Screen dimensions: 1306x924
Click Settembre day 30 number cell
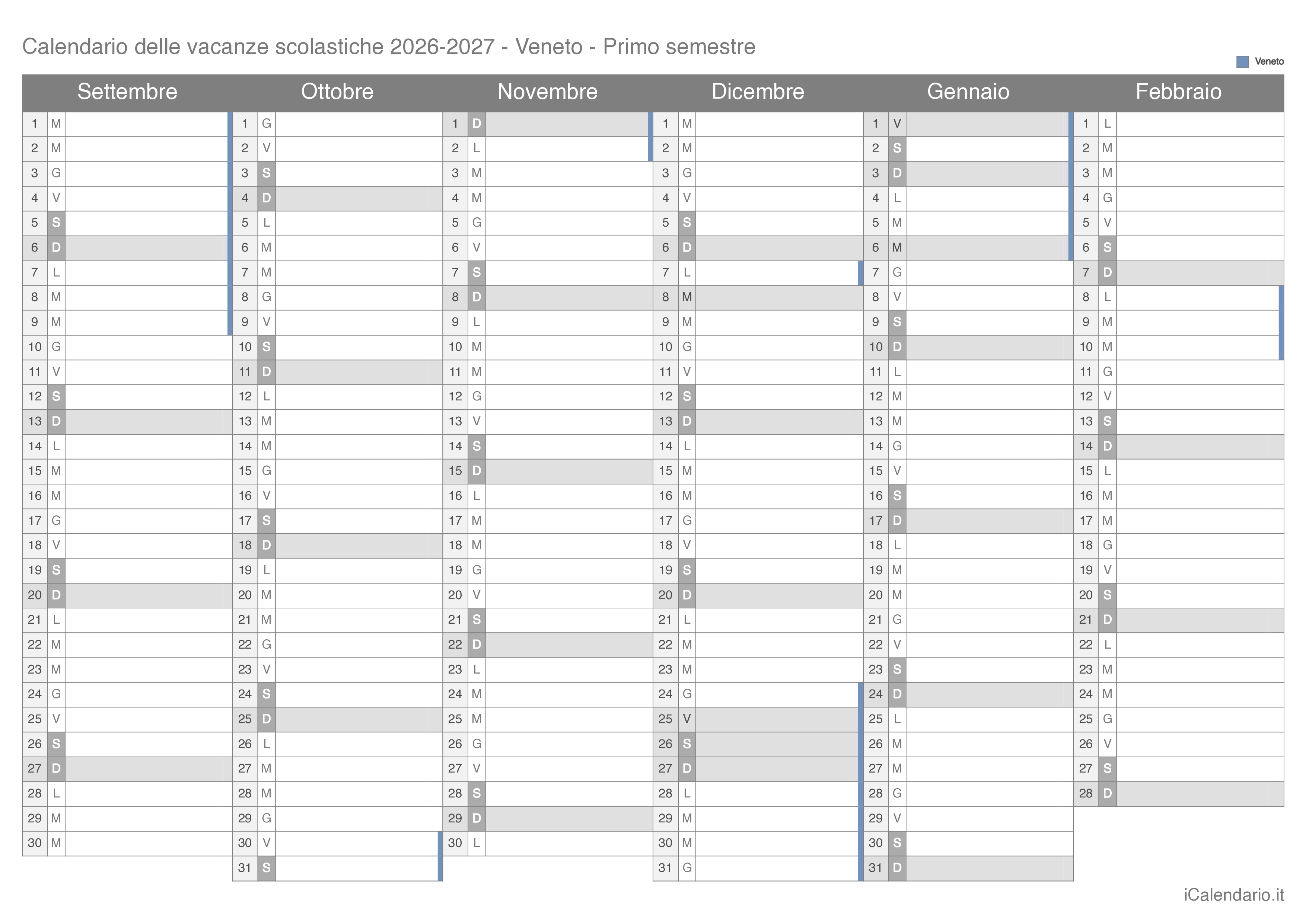click(35, 843)
